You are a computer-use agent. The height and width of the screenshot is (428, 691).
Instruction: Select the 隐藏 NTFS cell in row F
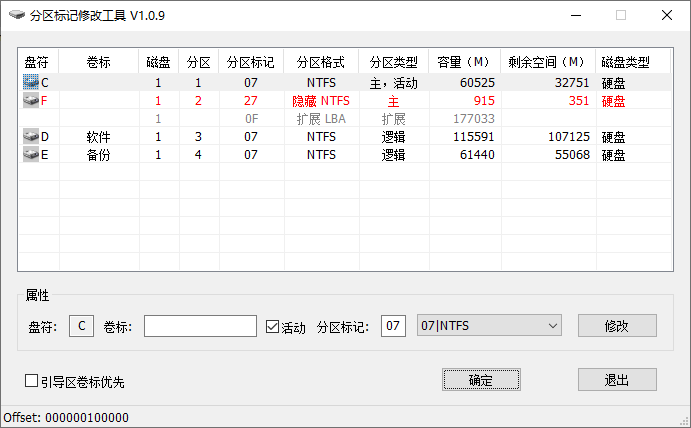321,101
